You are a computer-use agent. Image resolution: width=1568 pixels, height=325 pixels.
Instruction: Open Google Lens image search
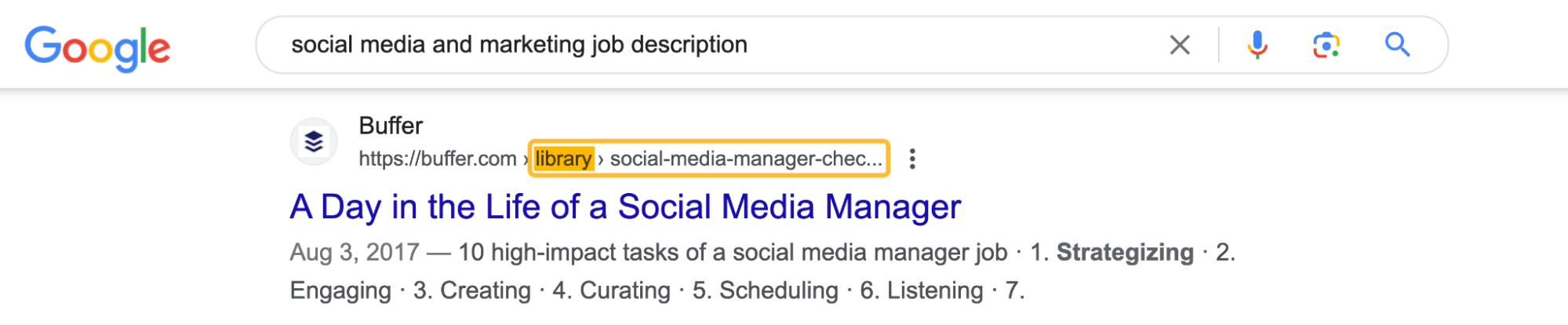[1326, 45]
